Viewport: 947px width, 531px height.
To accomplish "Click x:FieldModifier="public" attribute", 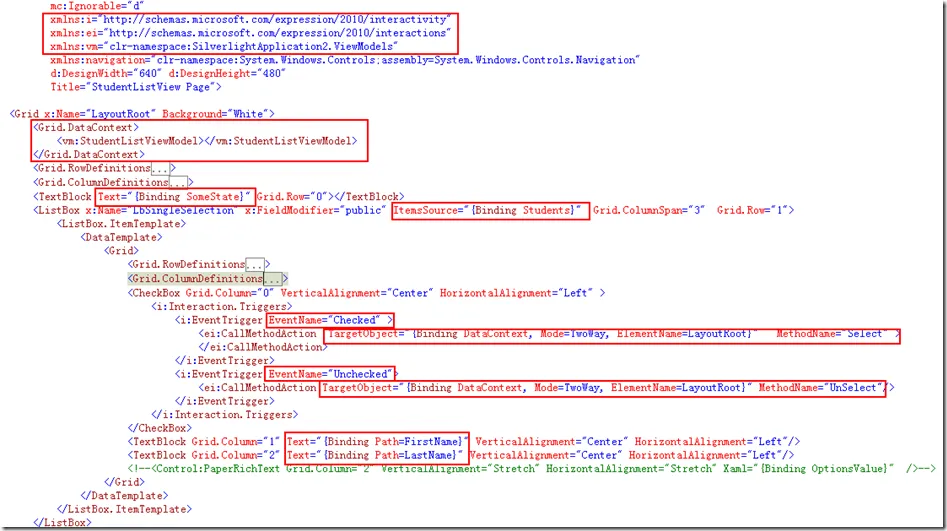I will [315, 210].
